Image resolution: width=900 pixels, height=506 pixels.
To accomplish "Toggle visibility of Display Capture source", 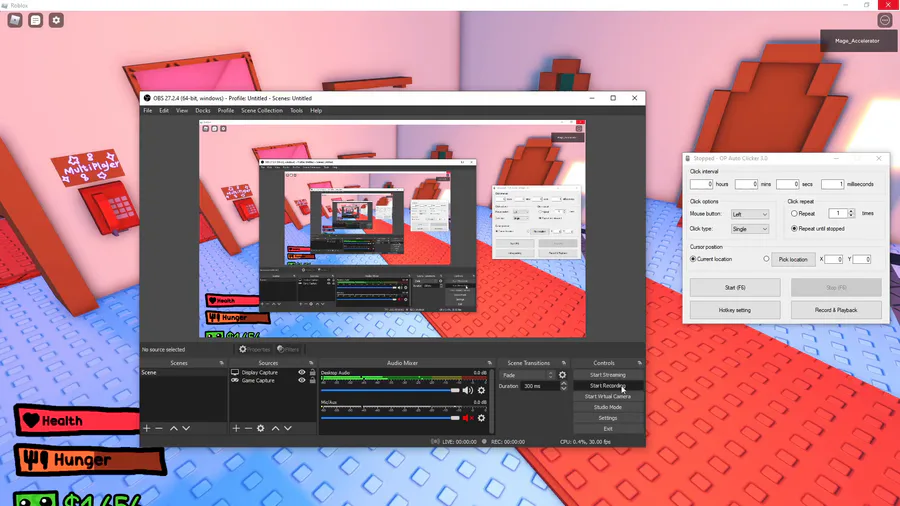I will coord(301,372).
